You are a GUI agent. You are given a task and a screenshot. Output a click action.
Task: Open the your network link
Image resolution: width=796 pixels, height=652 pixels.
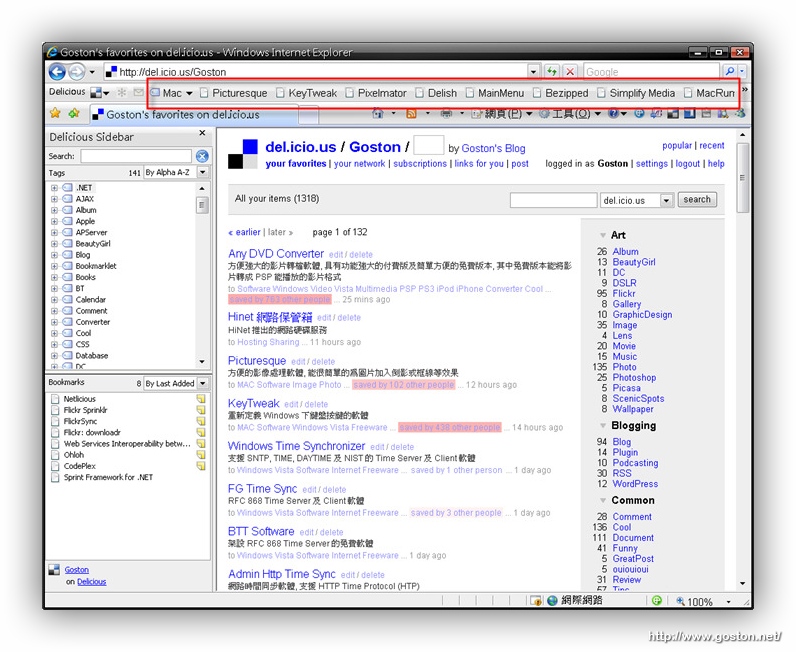[359, 164]
